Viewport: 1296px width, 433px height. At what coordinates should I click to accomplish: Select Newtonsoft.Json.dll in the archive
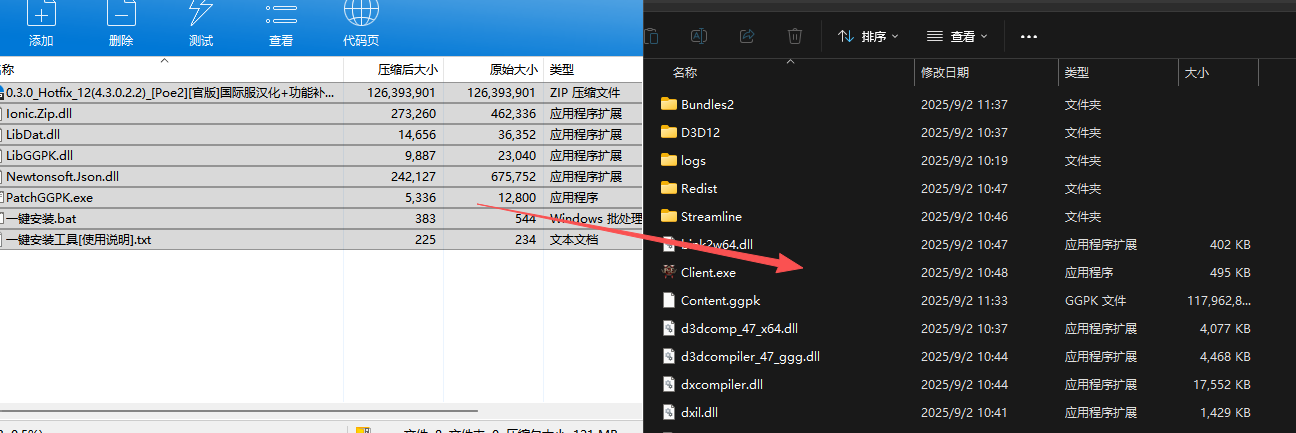pos(62,176)
